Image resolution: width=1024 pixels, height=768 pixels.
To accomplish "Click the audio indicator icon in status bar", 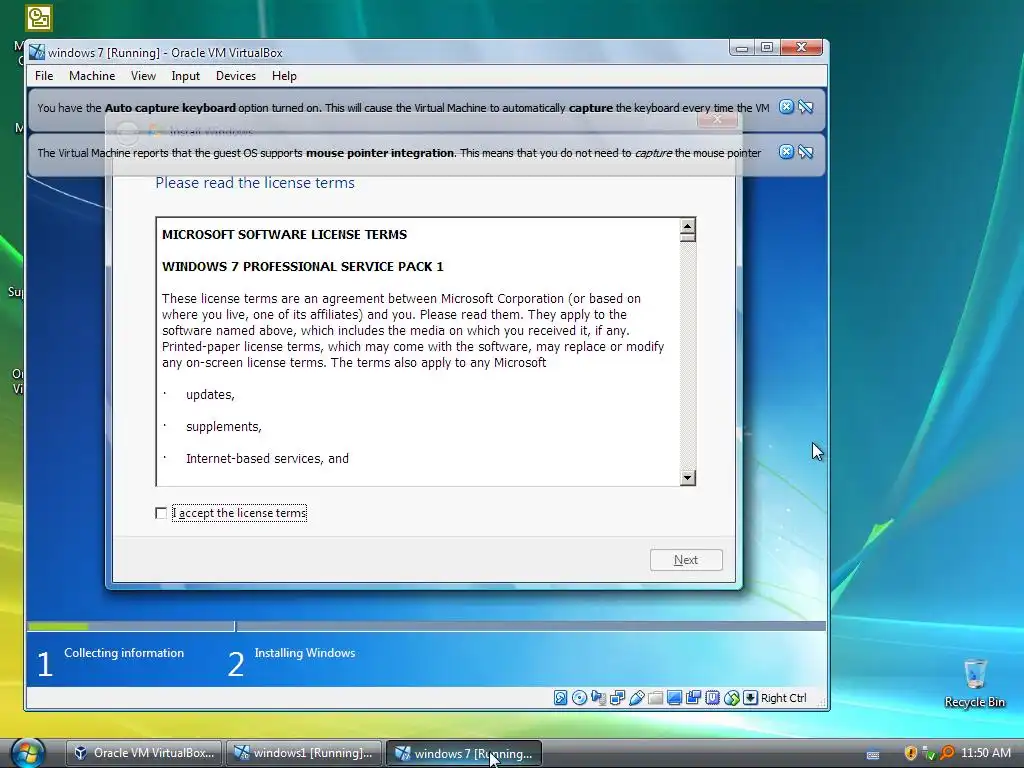I will (x=598, y=698).
